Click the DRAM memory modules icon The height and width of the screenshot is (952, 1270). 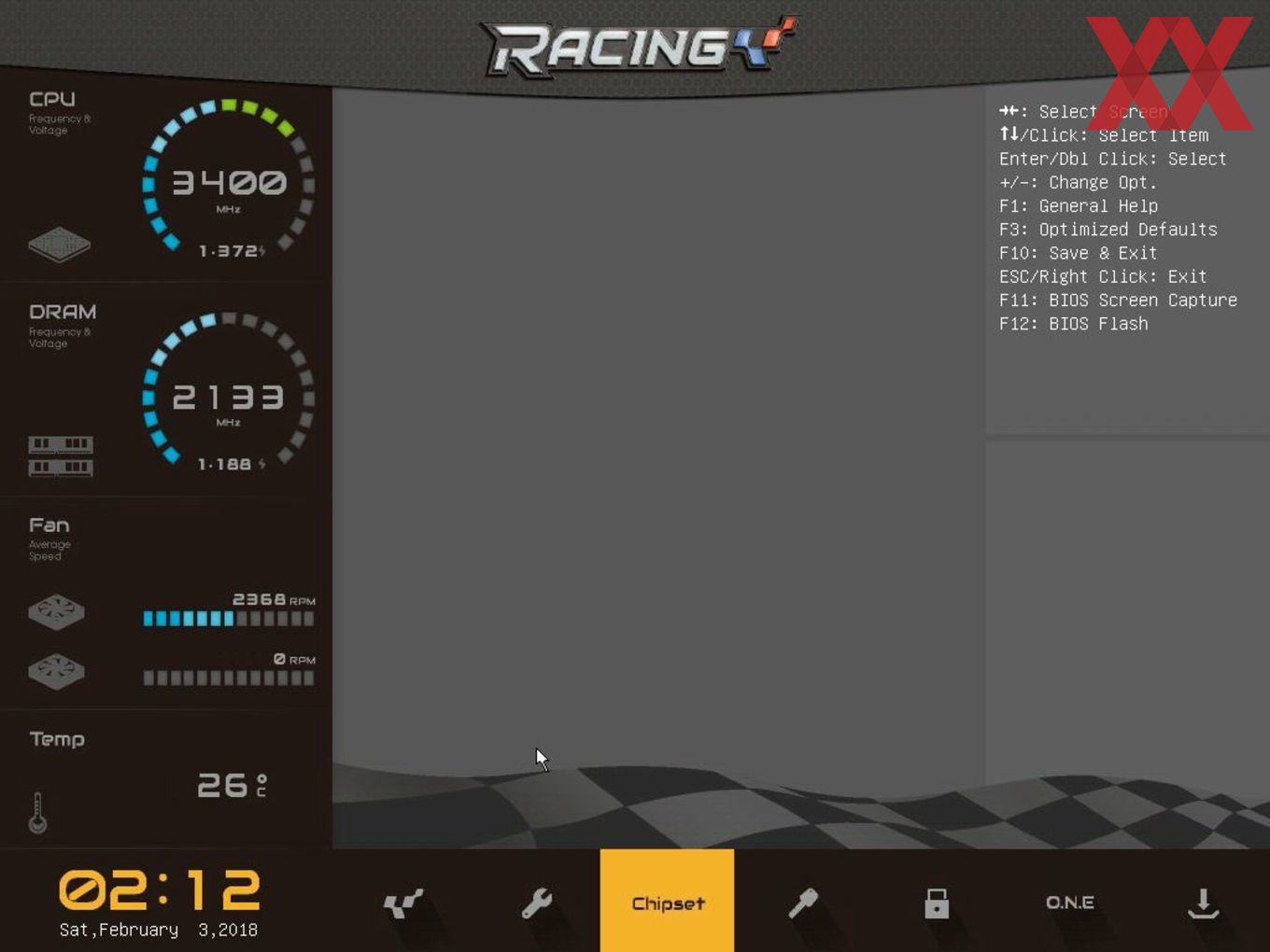coord(61,455)
